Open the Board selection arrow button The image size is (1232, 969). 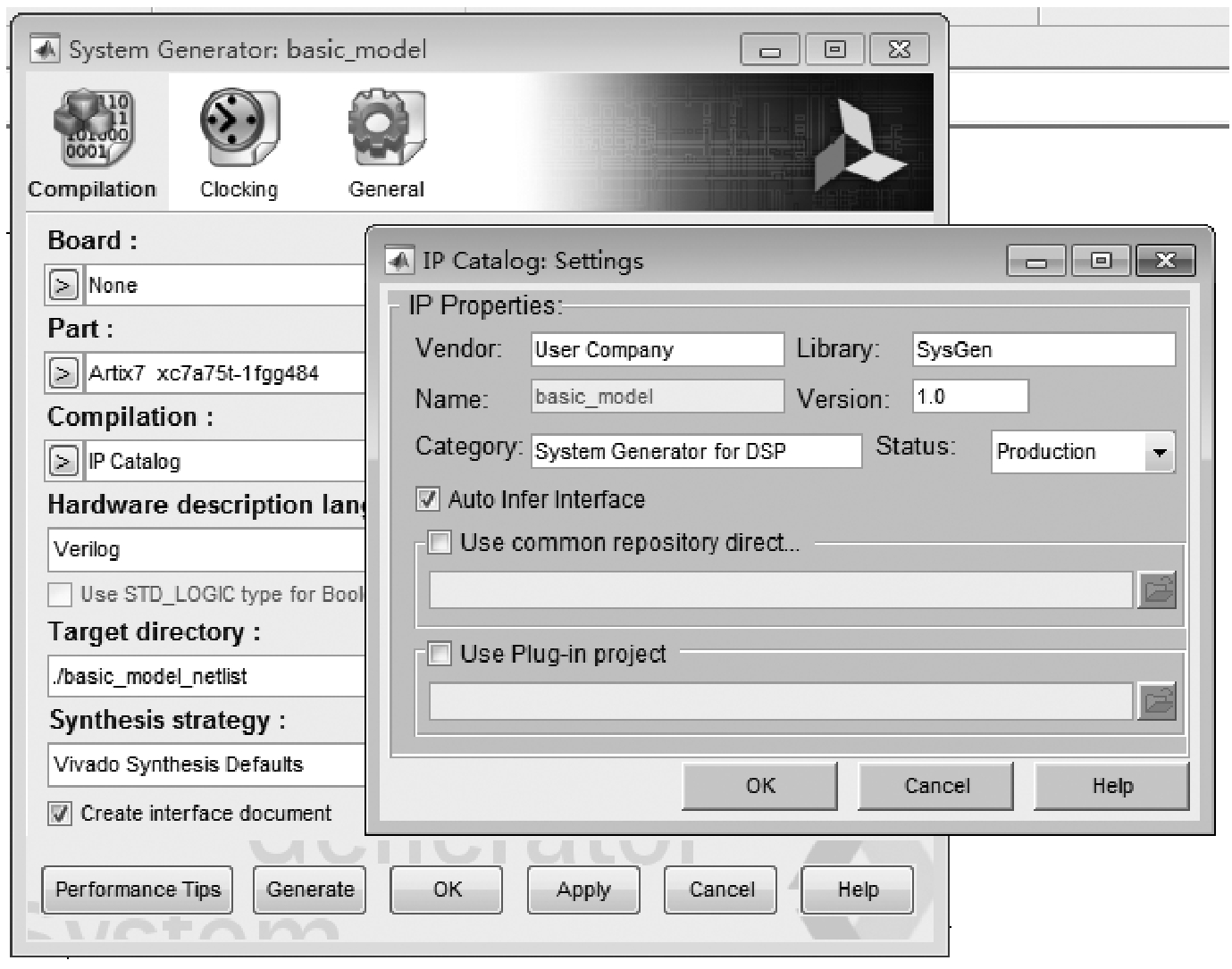tap(62, 286)
